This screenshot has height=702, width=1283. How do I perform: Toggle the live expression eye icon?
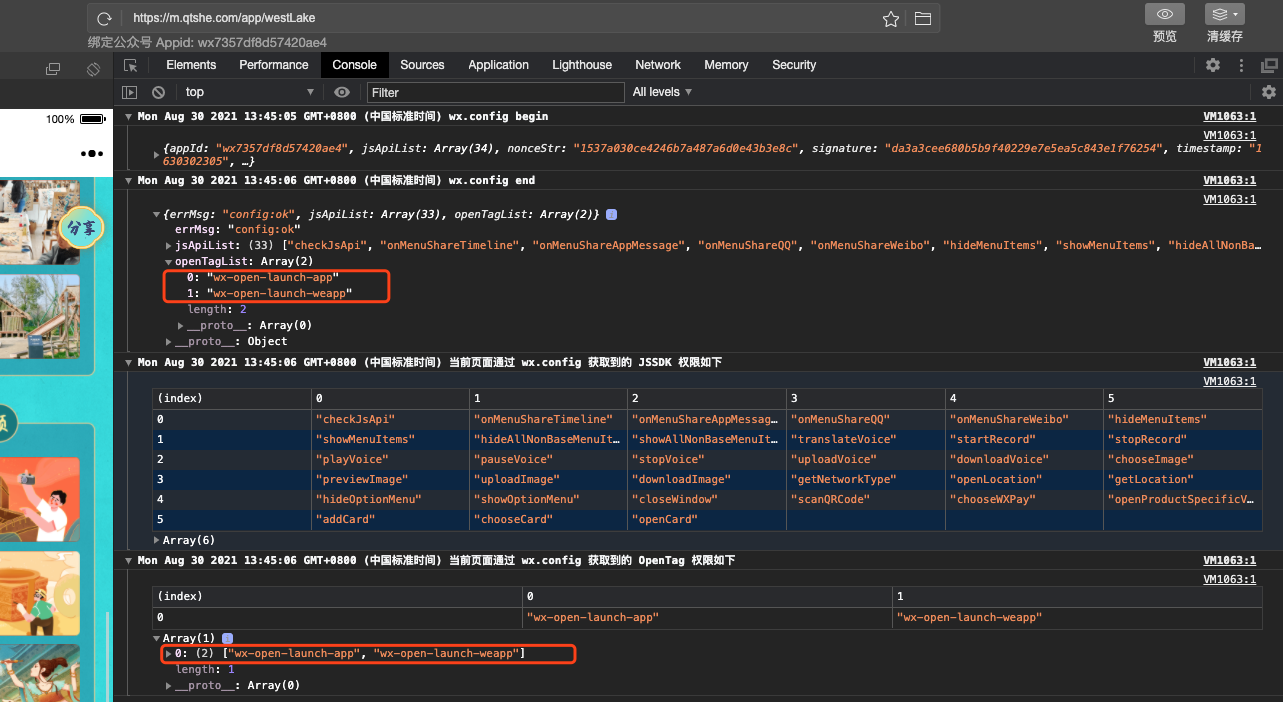[342, 92]
